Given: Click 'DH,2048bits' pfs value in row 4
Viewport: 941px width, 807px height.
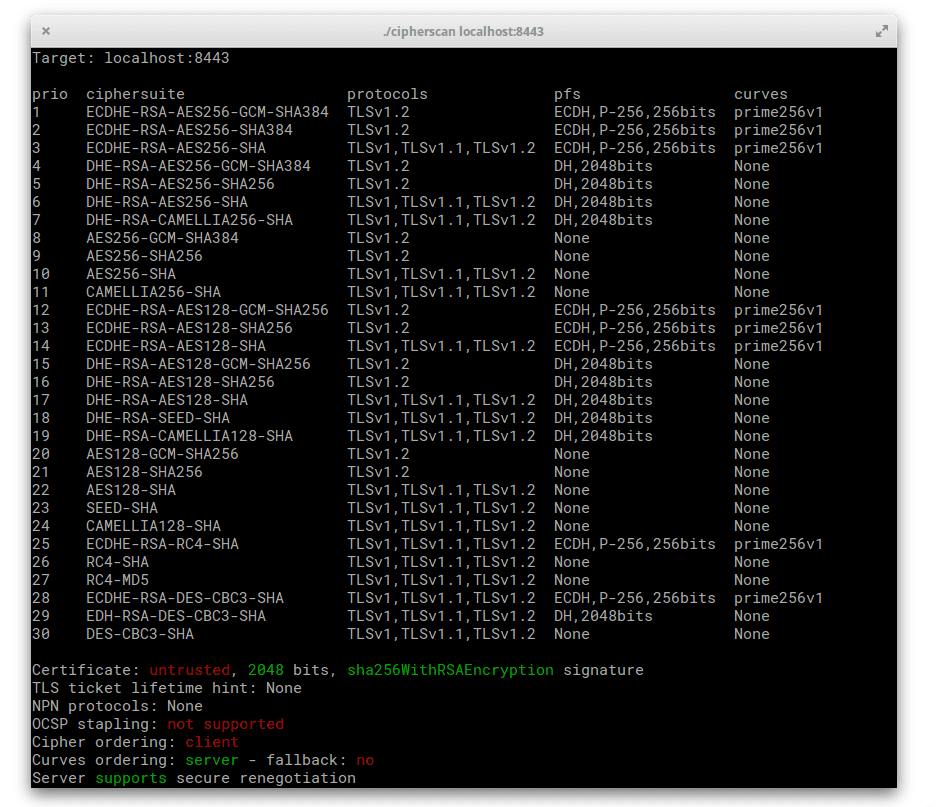Looking at the screenshot, I should click(x=603, y=166).
